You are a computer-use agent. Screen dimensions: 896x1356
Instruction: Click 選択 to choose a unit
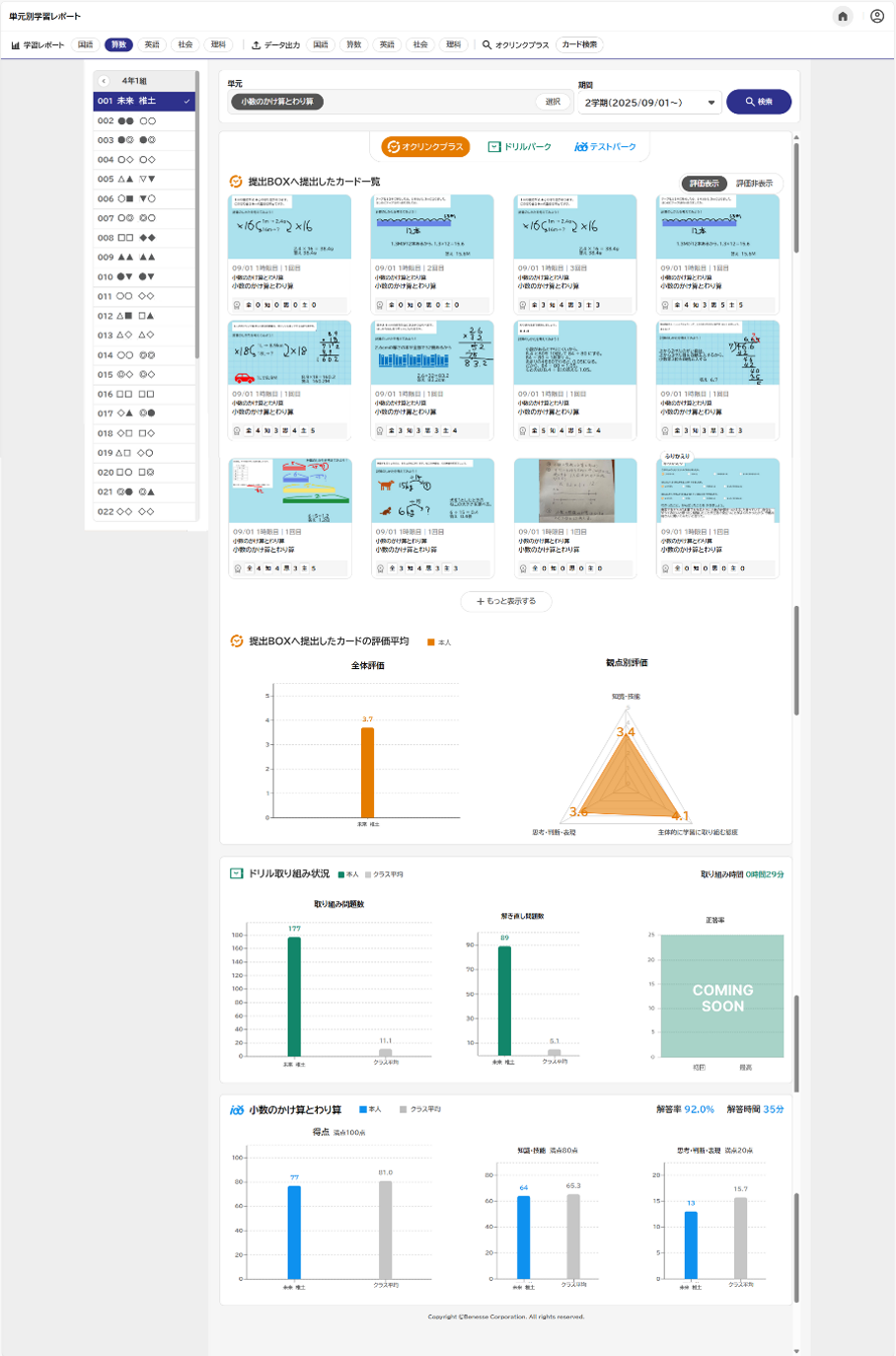click(553, 102)
